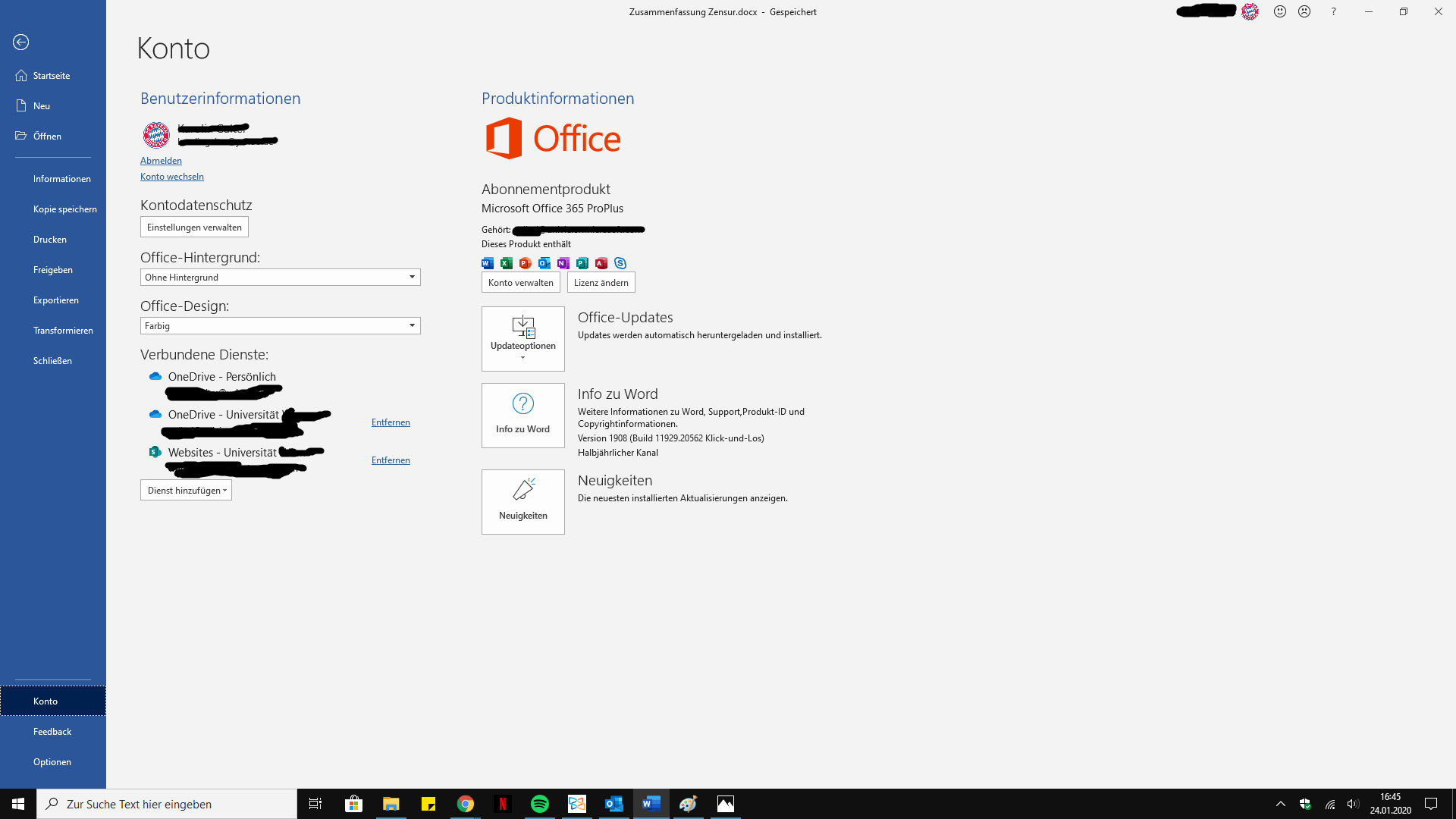This screenshot has width=1456, height=819.
Task: Click the OneDrive Persönlich cloud icon
Action: tap(155, 376)
